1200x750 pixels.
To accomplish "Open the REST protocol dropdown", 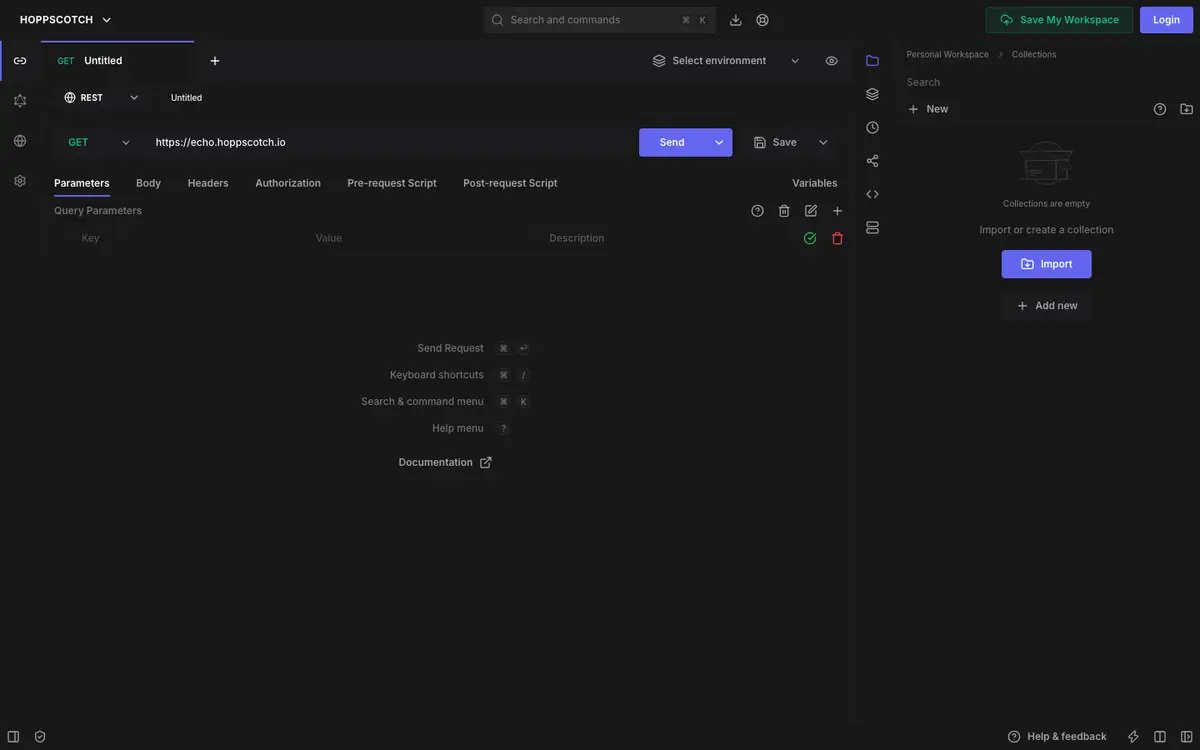I will (101, 98).
